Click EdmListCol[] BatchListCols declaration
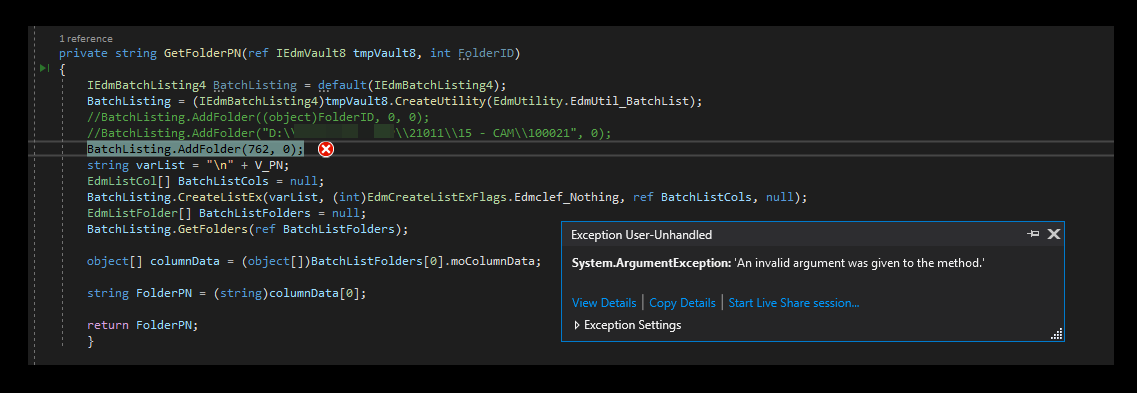1137x393 pixels. [206, 181]
